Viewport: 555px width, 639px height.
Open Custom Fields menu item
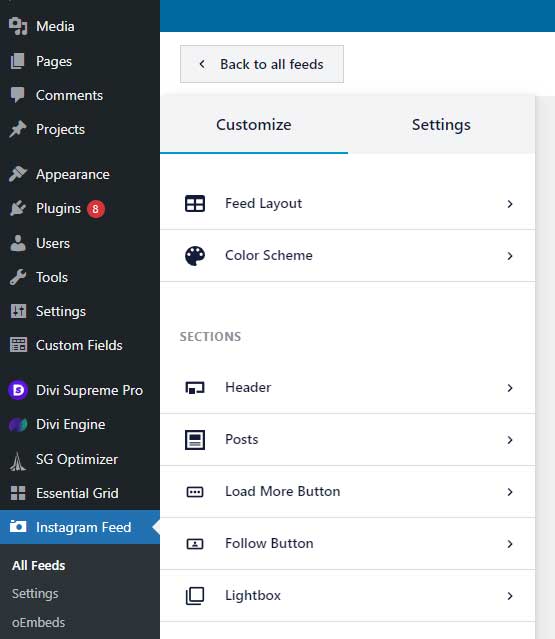pos(80,345)
